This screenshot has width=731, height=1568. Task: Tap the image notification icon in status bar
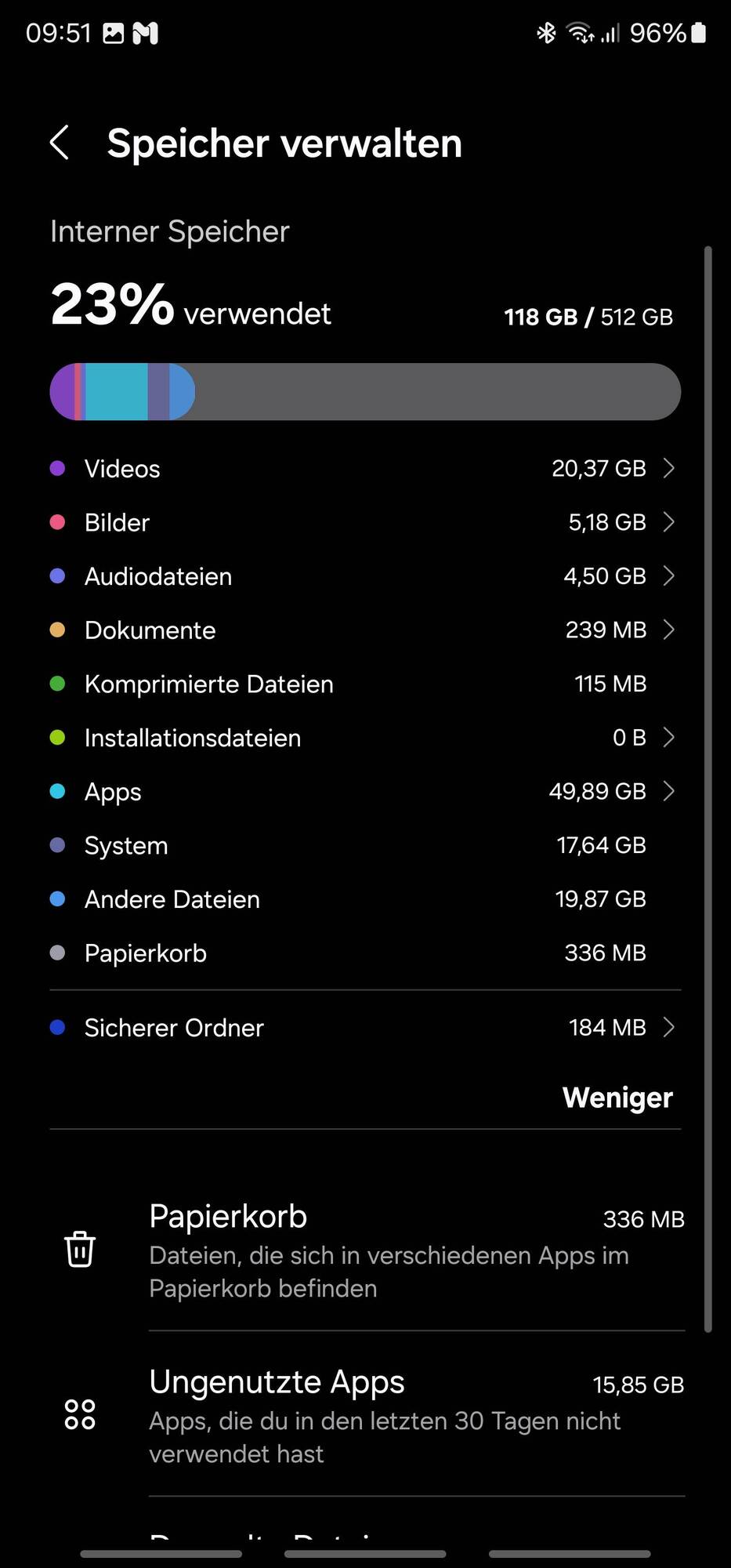tap(114, 33)
